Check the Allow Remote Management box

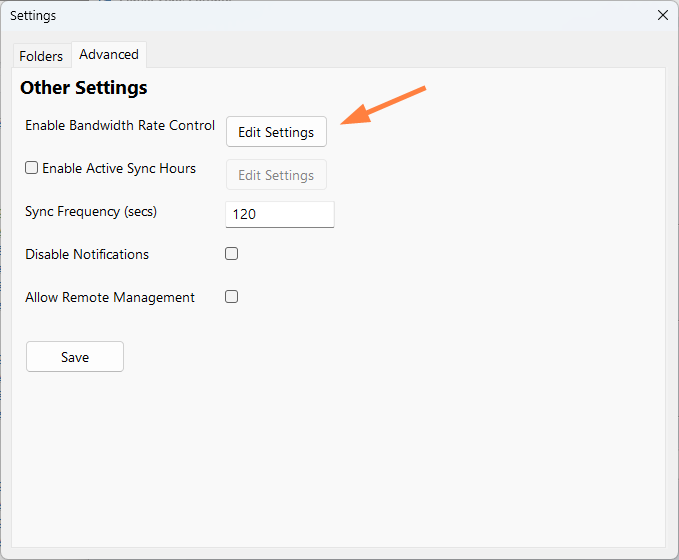231,297
